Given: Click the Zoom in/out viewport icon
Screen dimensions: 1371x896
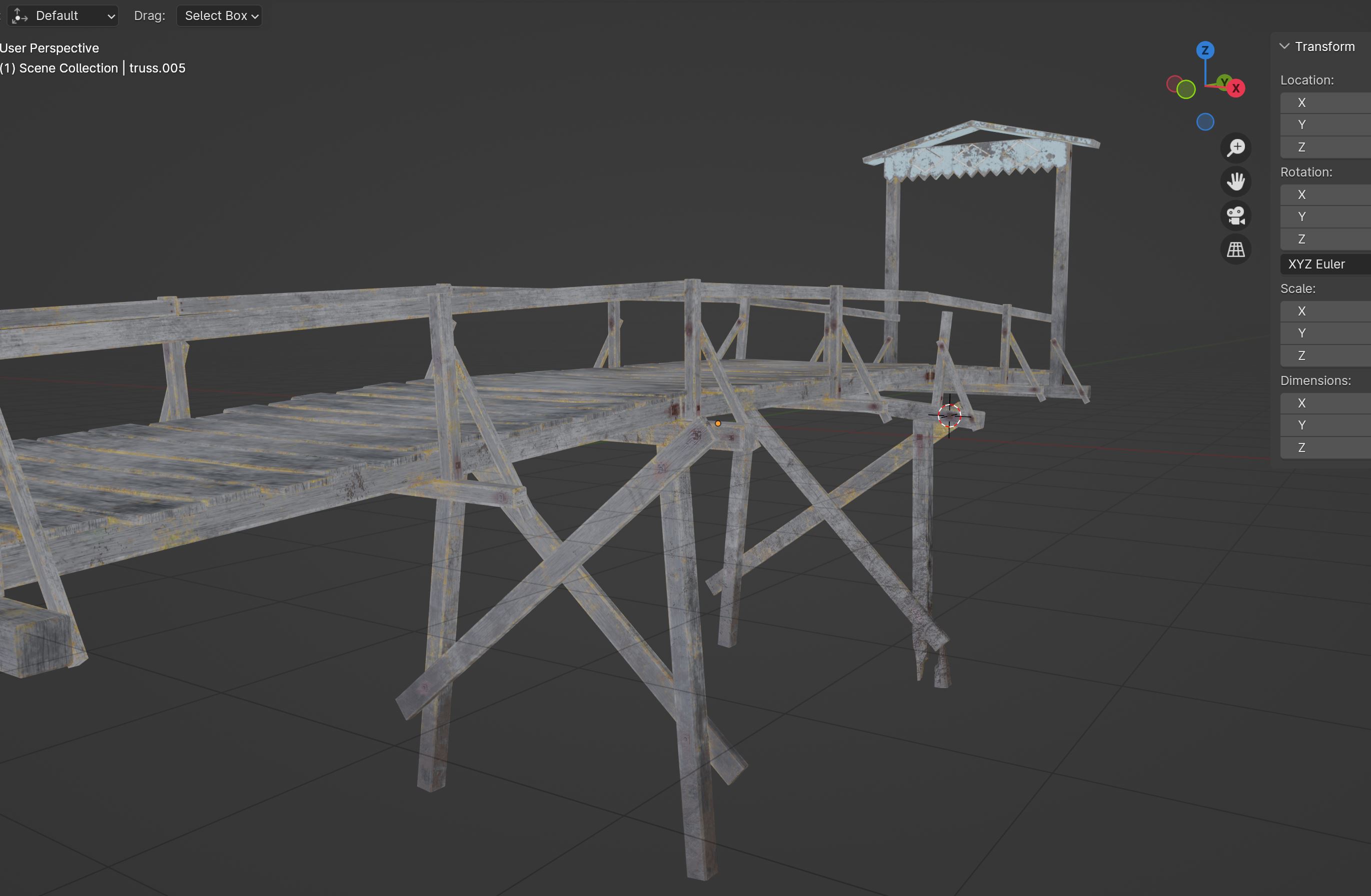Looking at the screenshot, I should coord(1235,147).
